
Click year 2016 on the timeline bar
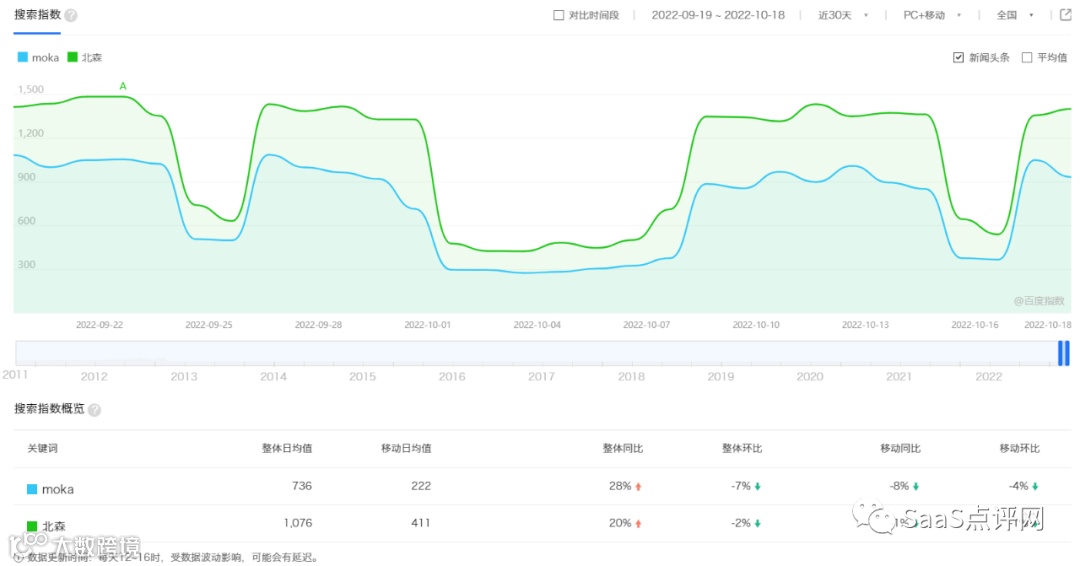pyautogui.click(x=452, y=377)
